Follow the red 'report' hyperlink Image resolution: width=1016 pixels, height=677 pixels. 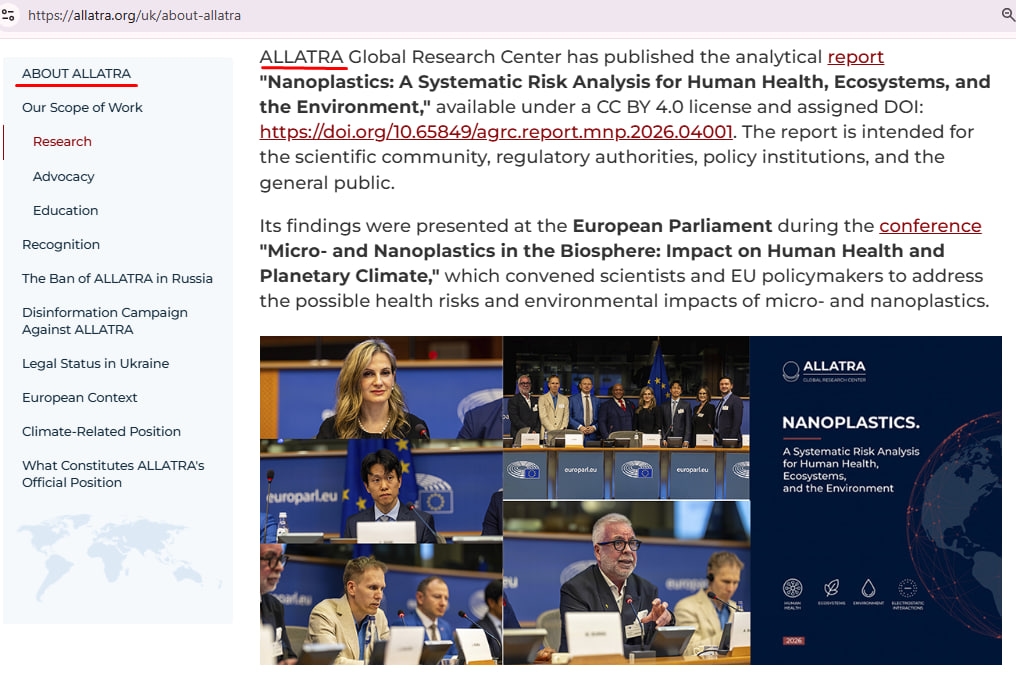[855, 57]
